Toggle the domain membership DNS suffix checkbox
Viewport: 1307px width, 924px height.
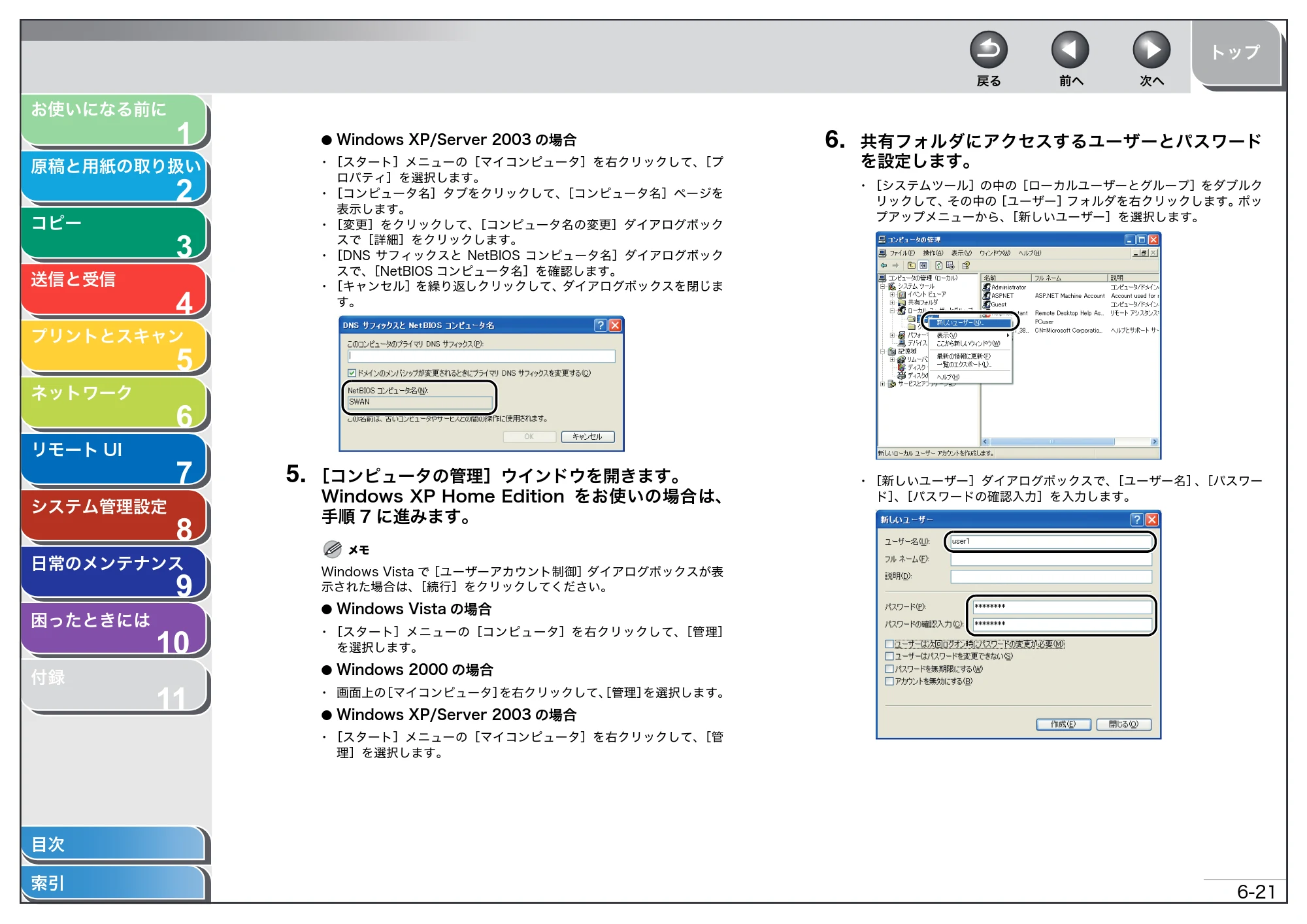[x=352, y=373]
